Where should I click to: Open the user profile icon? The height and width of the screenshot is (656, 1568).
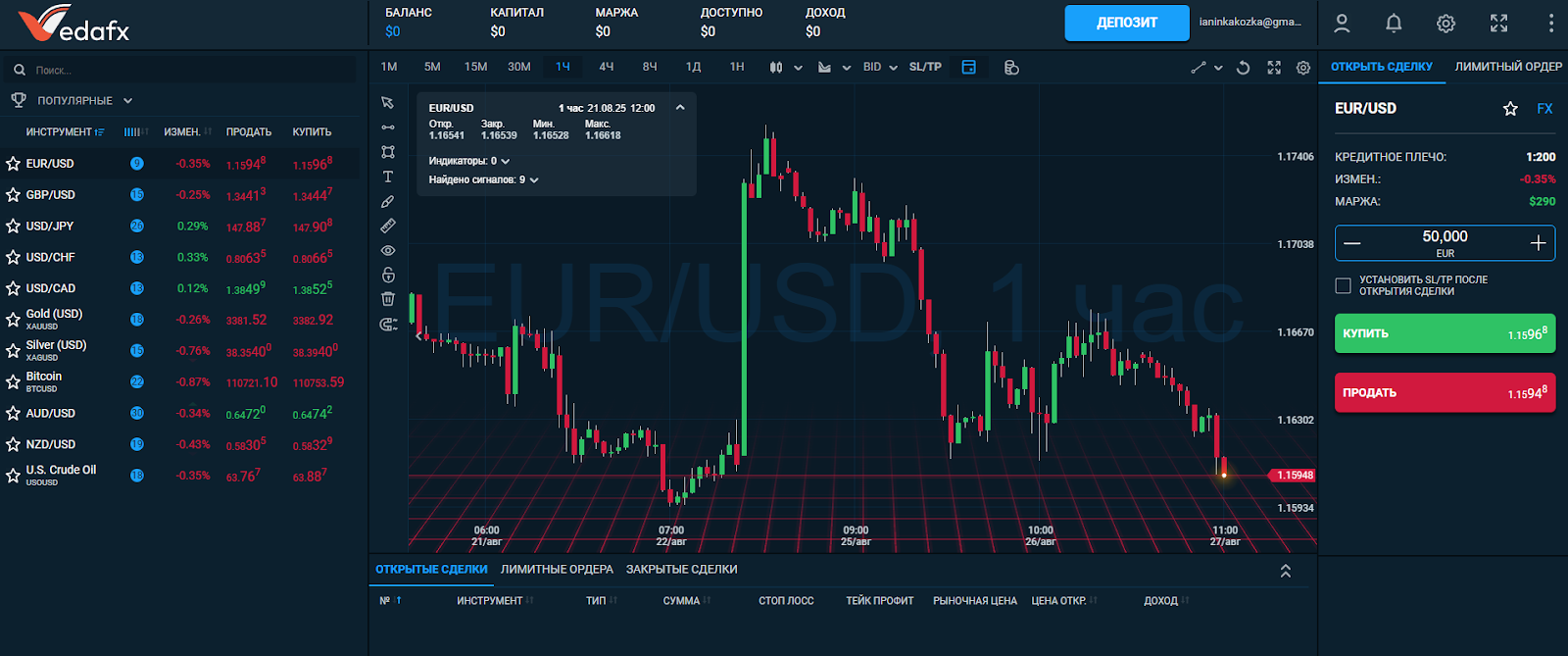pos(1342,23)
